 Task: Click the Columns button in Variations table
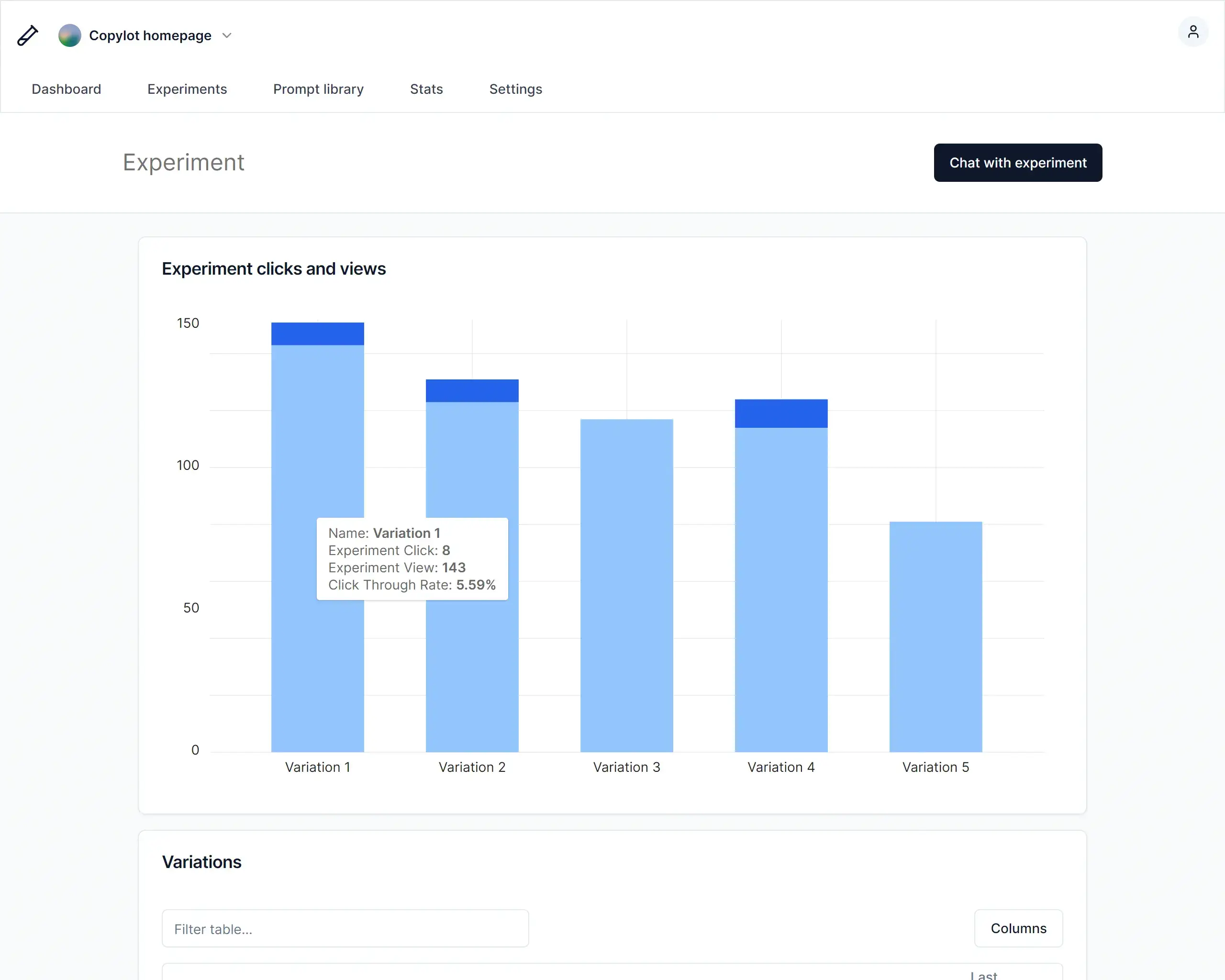(x=1018, y=928)
